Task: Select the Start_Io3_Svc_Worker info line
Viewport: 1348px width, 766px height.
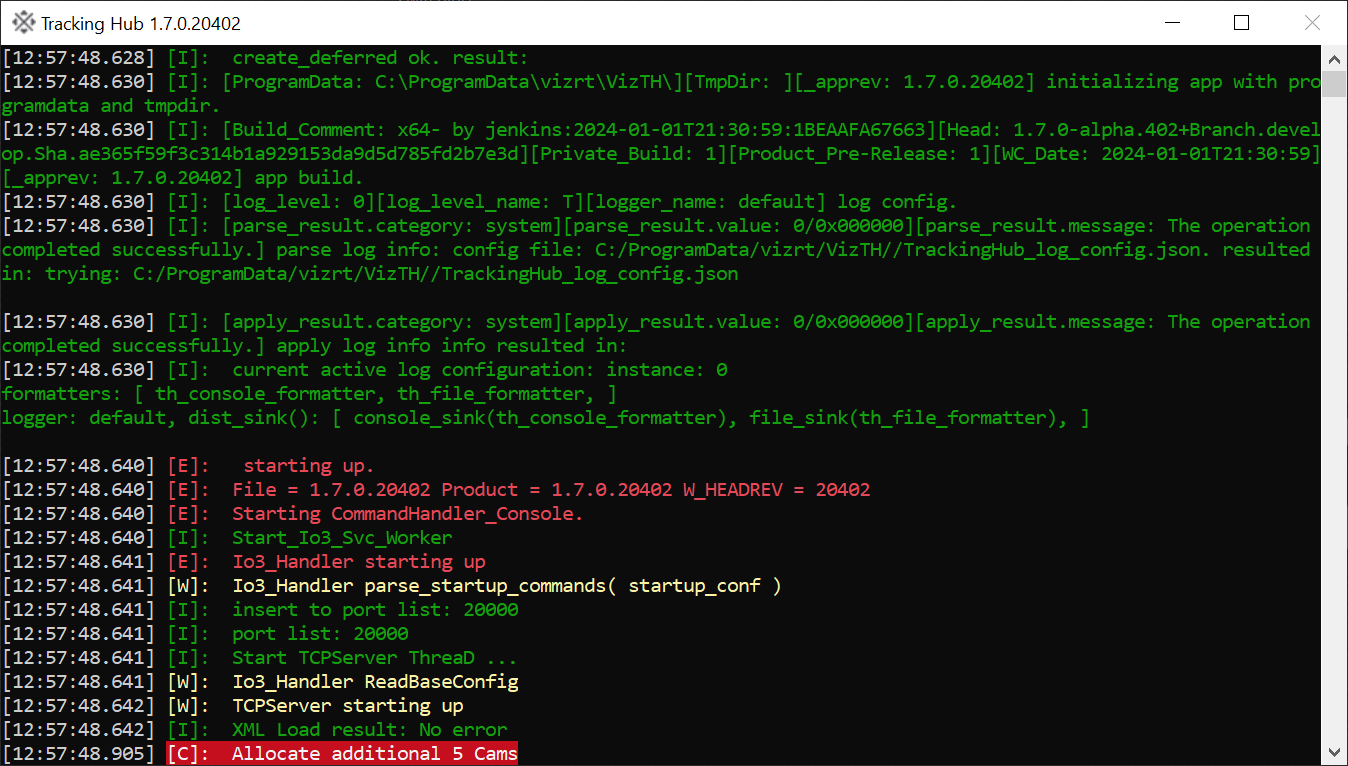Action: (x=342, y=538)
